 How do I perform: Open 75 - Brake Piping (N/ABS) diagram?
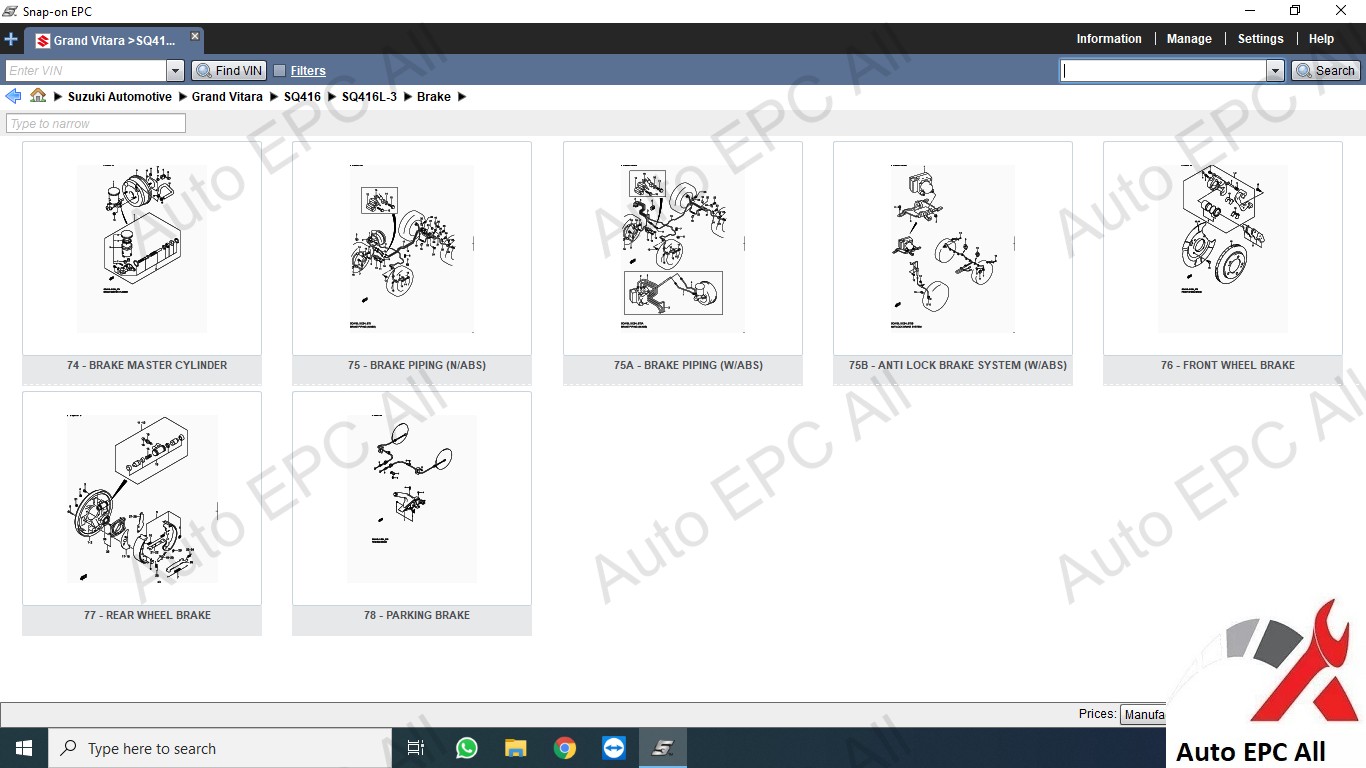412,262
